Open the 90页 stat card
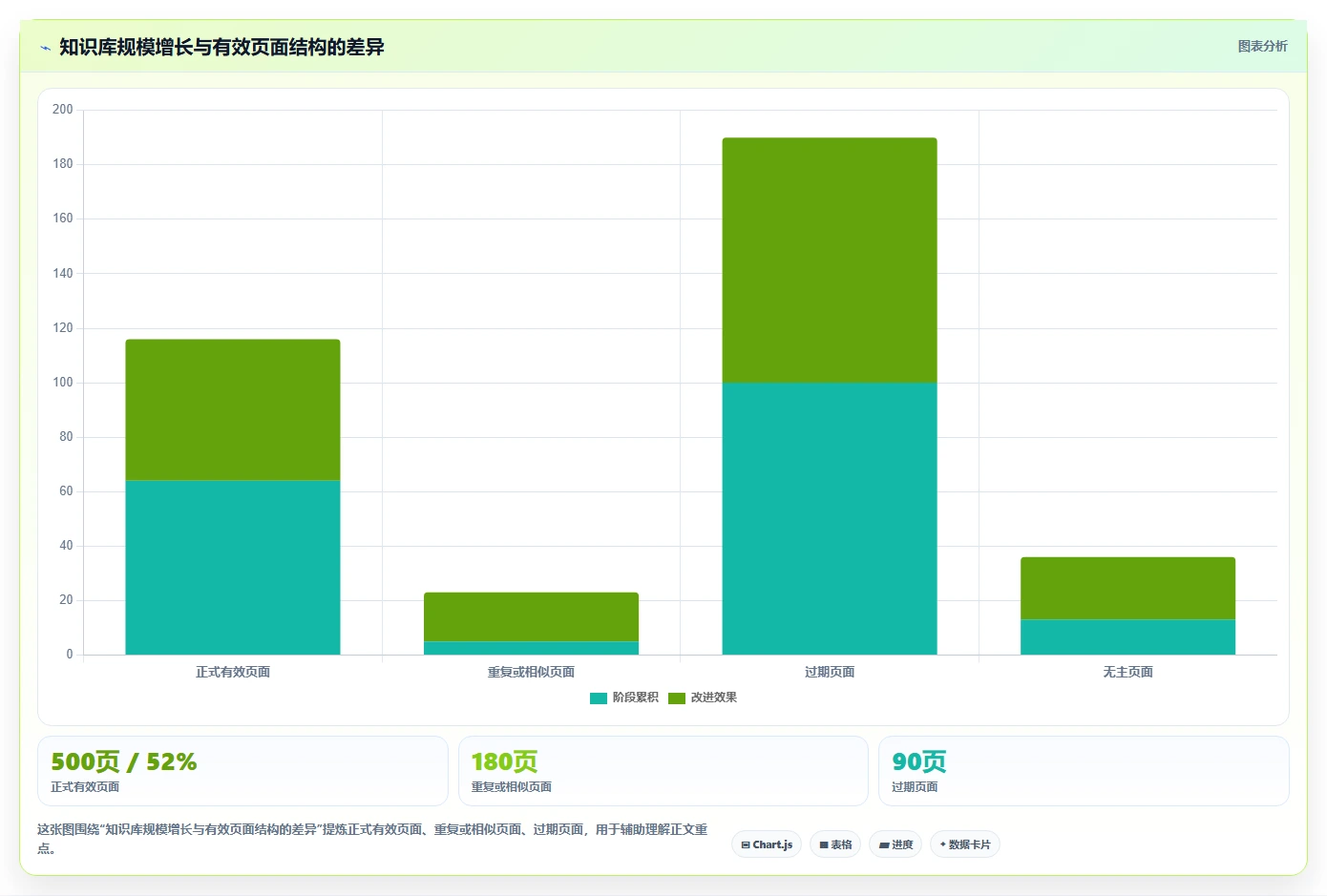Viewport: 1327px width, 896px height. click(1084, 771)
